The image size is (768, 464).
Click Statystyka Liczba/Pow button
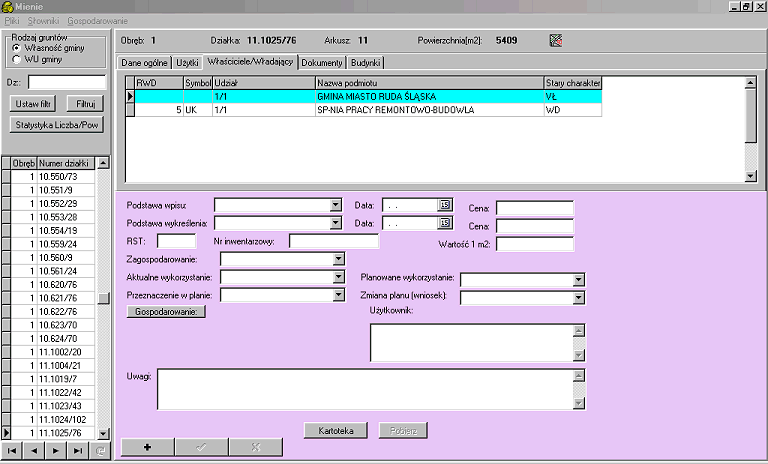(57, 125)
